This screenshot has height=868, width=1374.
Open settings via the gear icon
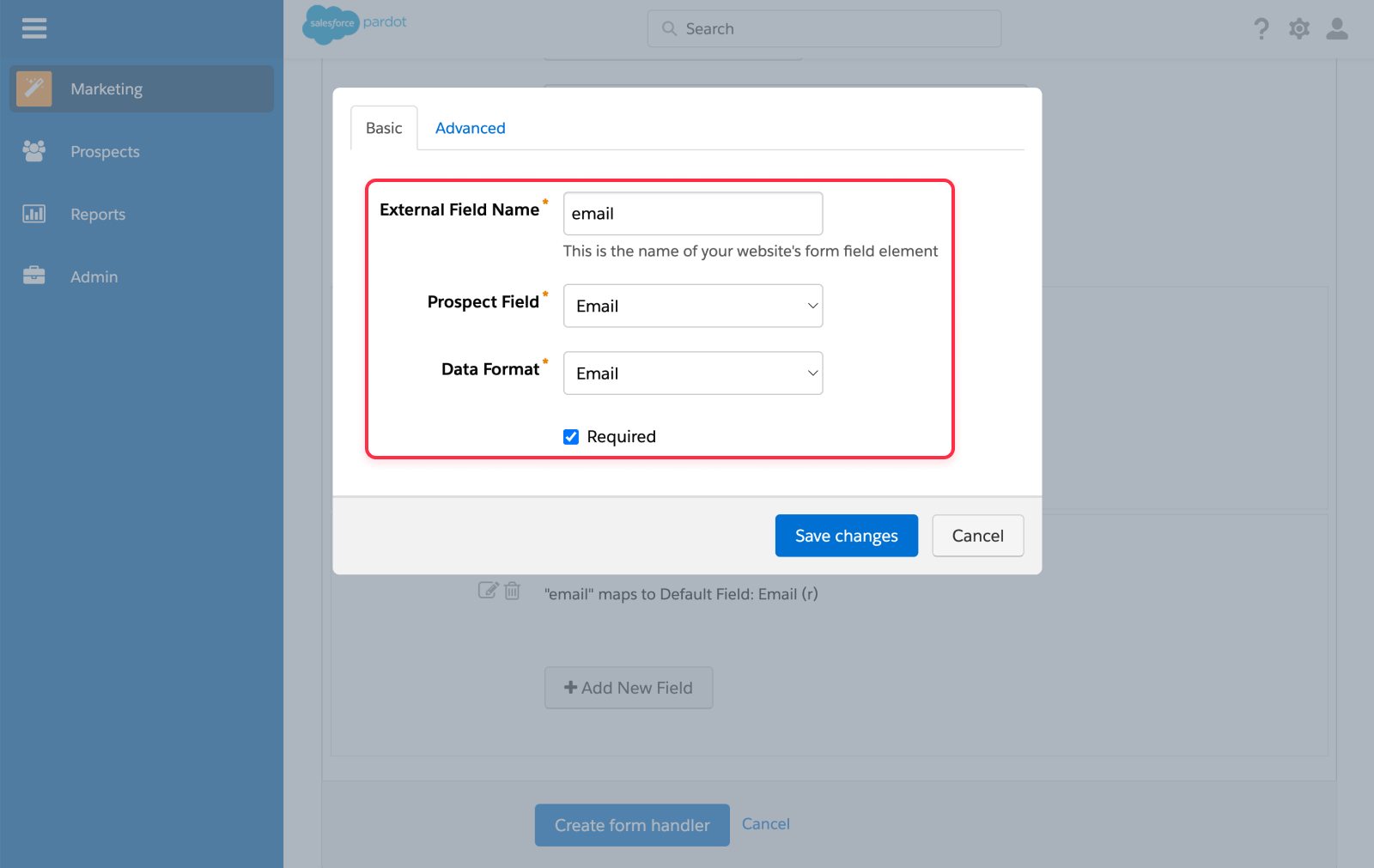click(x=1298, y=28)
